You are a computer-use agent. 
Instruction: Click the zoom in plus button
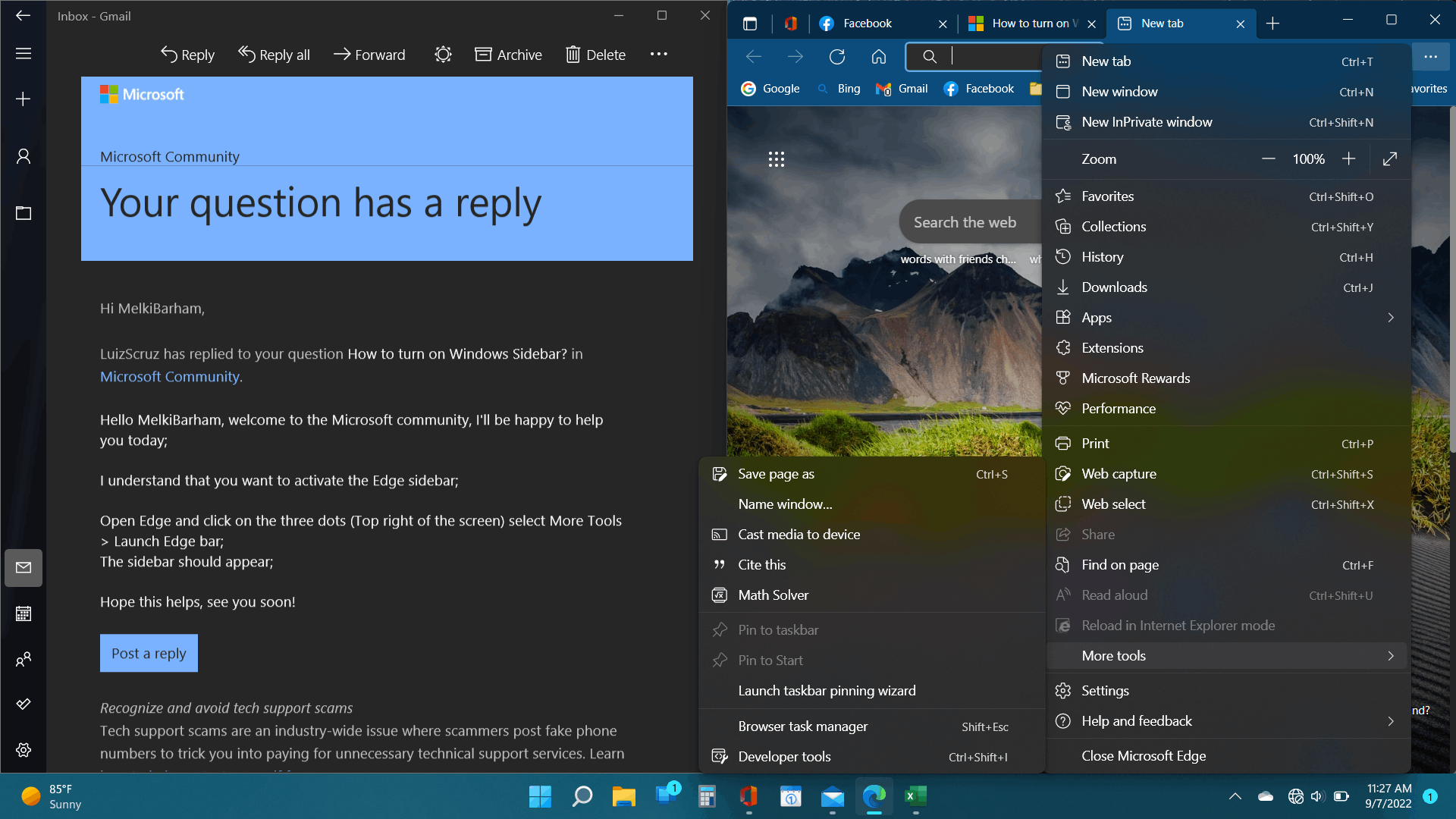click(x=1348, y=158)
